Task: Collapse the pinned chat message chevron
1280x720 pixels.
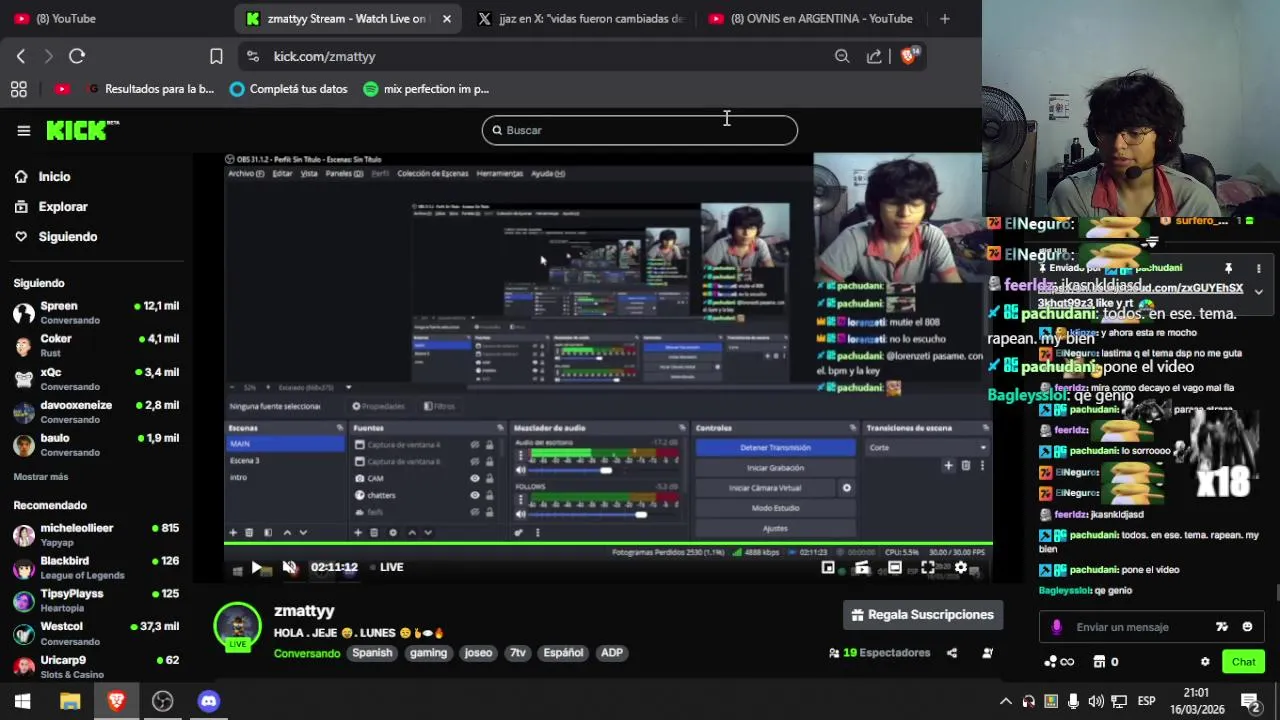Action: (1258, 292)
